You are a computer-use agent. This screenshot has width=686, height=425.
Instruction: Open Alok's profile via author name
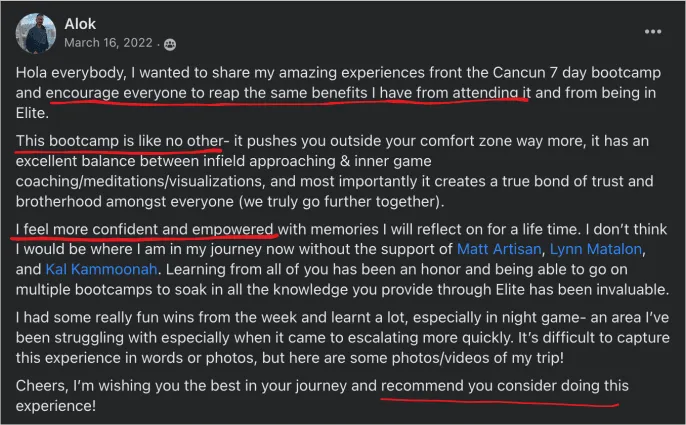[x=80, y=24]
